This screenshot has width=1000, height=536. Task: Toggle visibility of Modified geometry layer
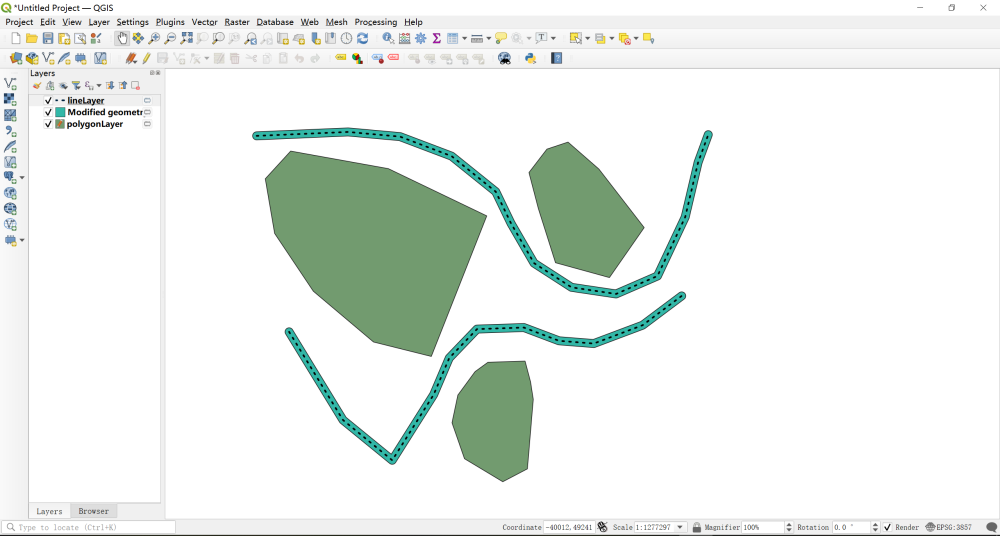48,112
